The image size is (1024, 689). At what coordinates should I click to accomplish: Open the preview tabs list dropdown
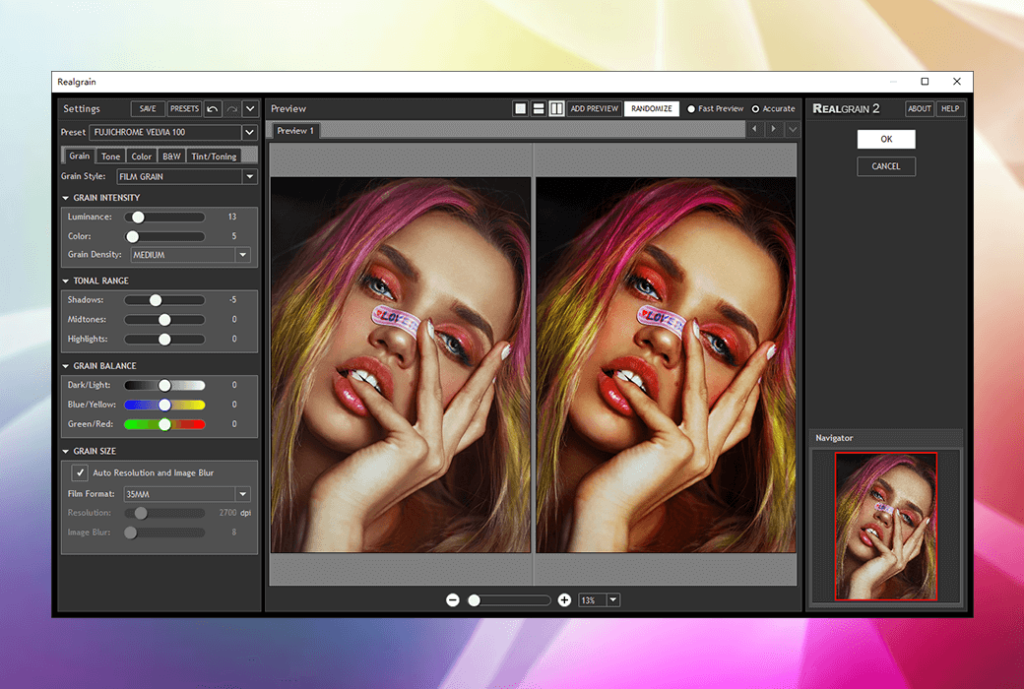[x=792, y=129]
